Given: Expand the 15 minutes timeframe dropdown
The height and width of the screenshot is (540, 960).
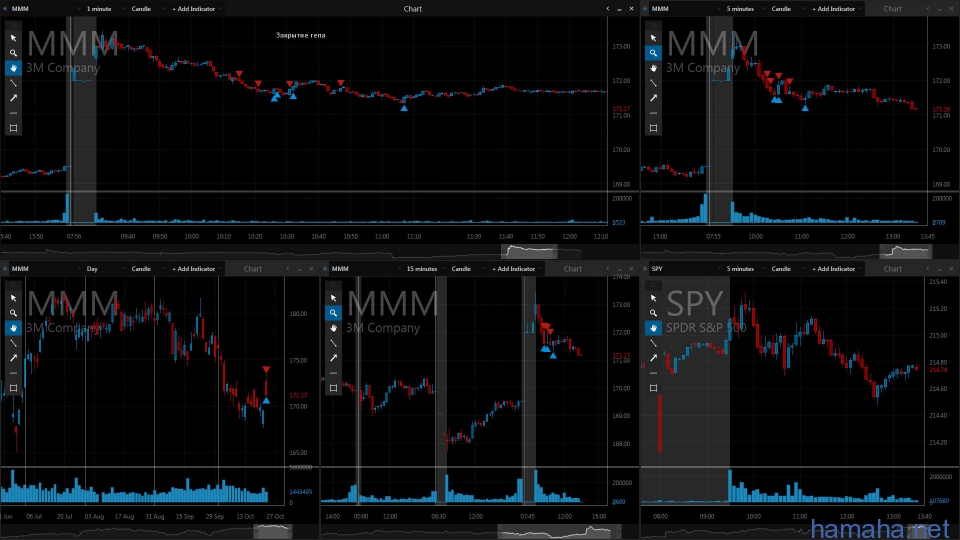Looking at the screenshot, I should click(x=424, y=268).
